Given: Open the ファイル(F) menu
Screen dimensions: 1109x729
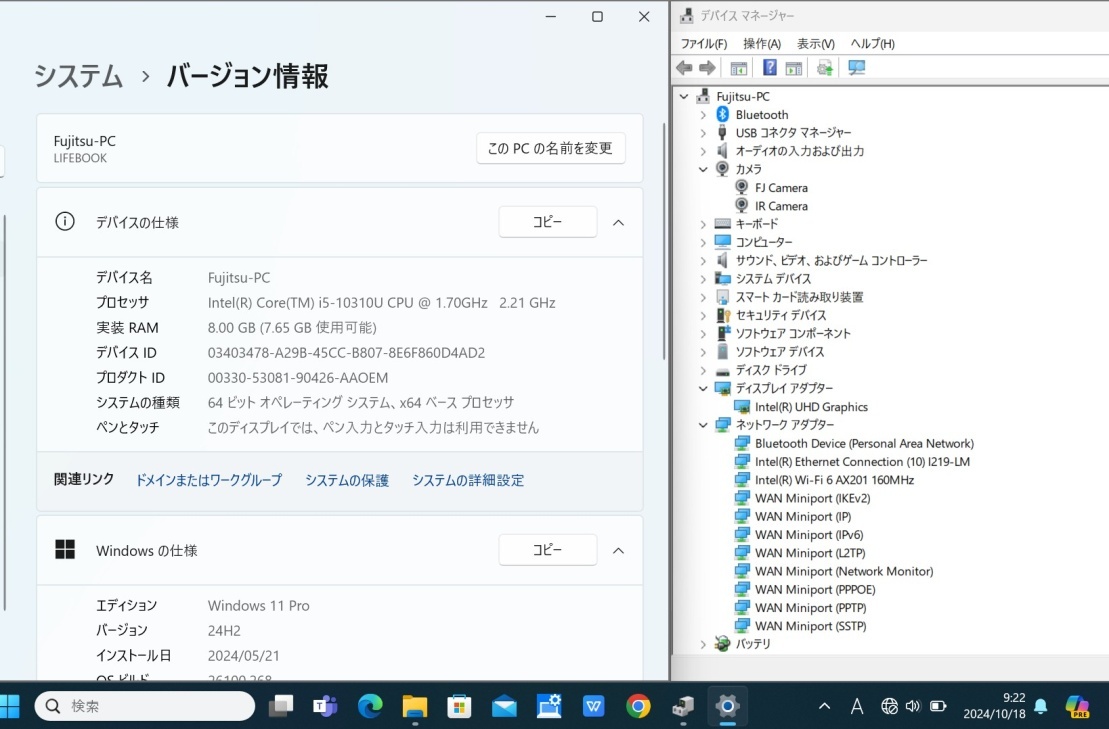Looking at the screenshot, I should [704, 44].
